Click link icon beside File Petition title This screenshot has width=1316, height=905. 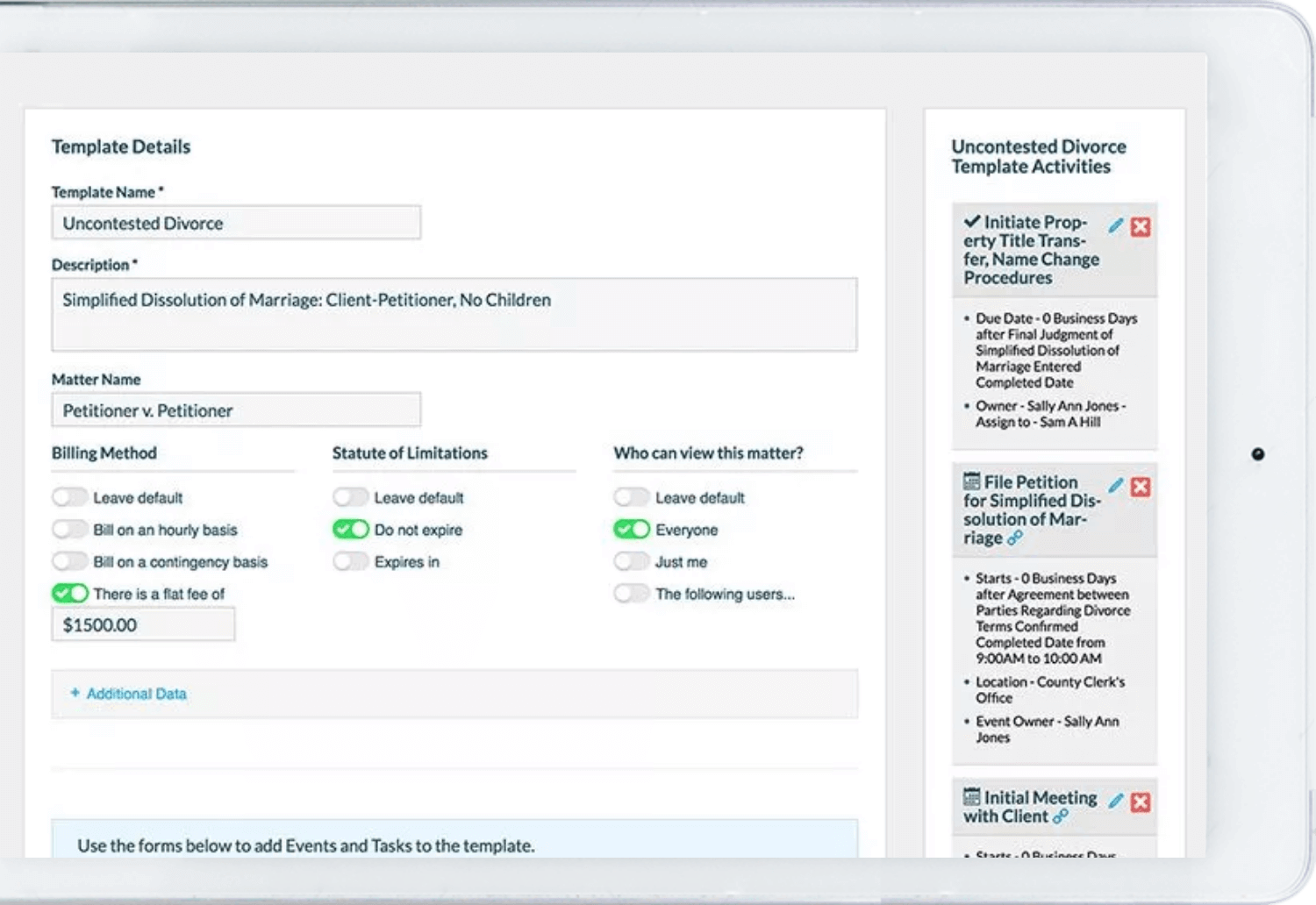coord(1015,538)
